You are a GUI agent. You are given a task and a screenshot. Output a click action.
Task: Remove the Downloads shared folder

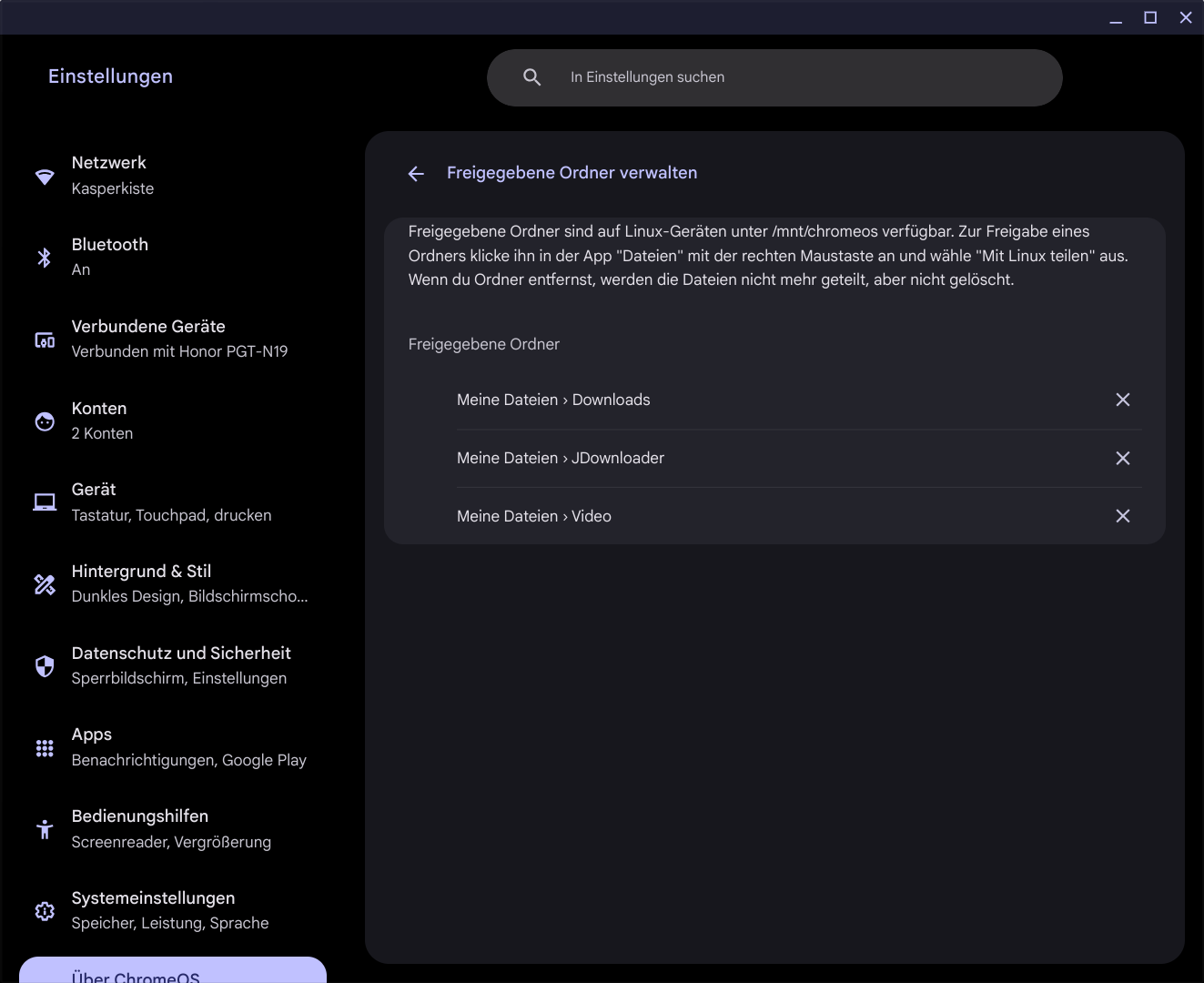1122,400
